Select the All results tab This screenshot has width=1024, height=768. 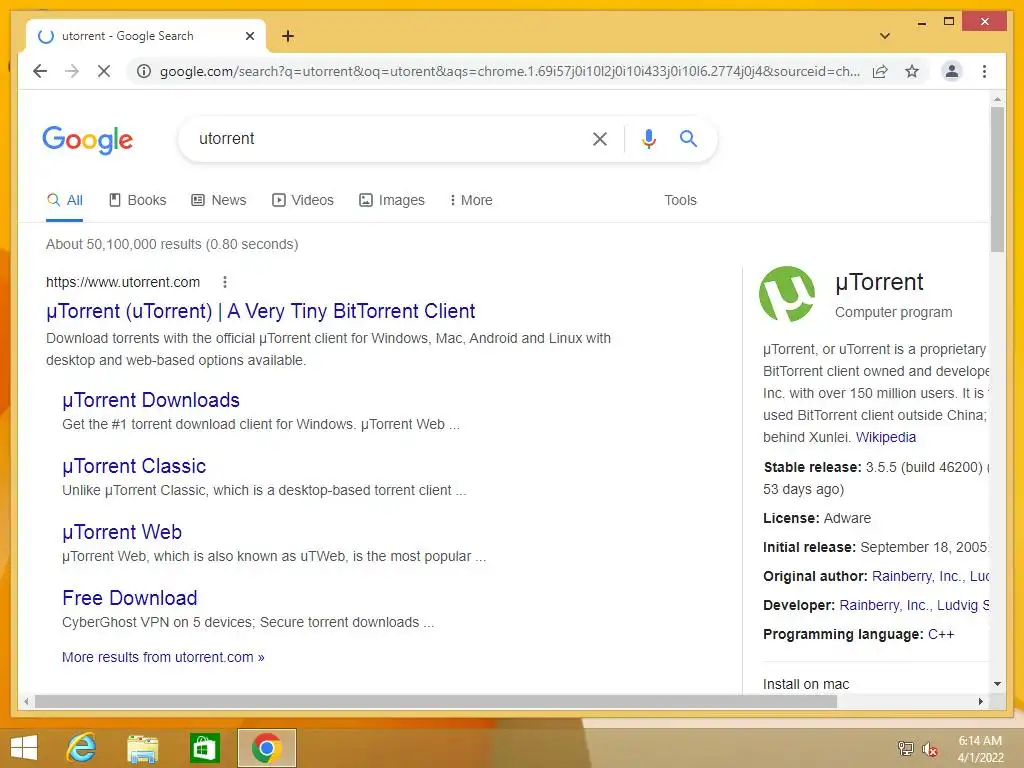click(x=65, y=200)
